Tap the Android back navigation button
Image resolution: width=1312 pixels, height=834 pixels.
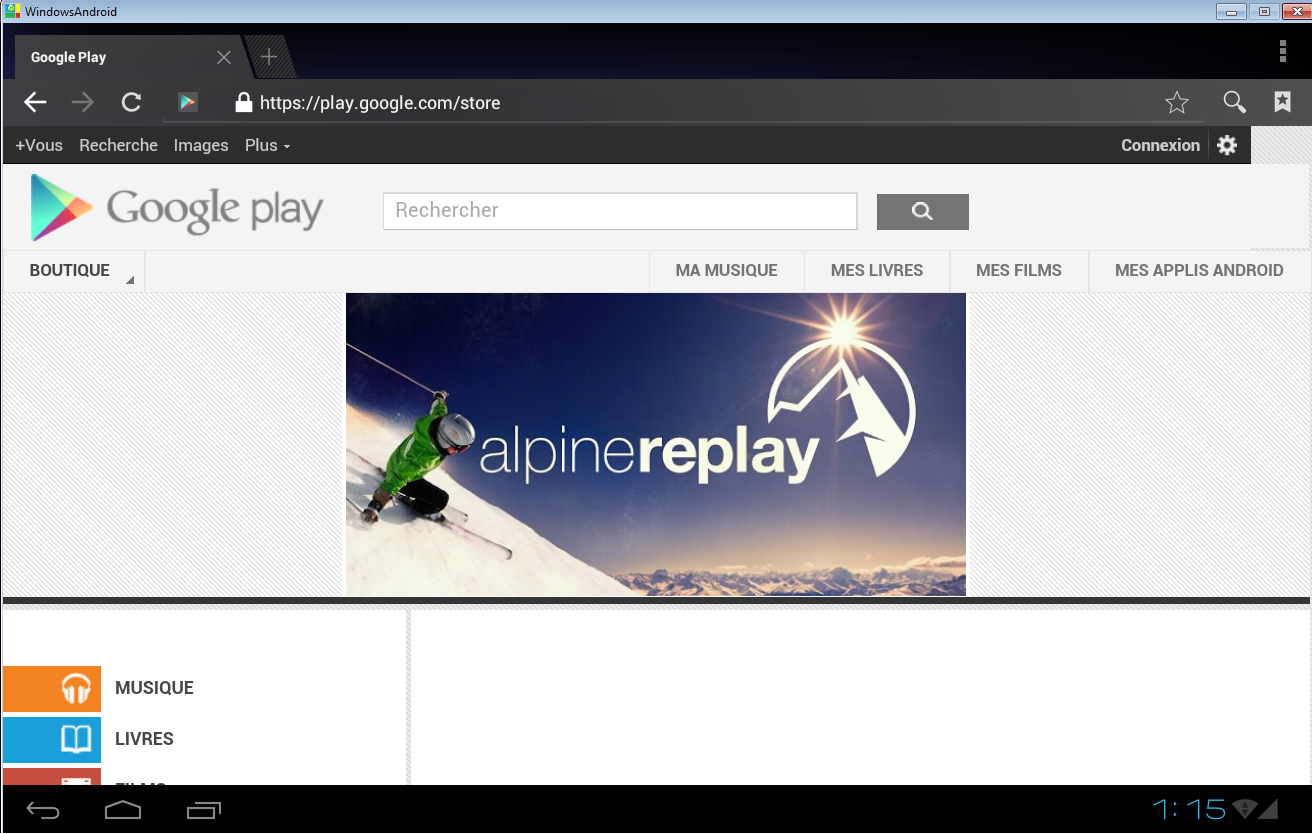(43, 810)
